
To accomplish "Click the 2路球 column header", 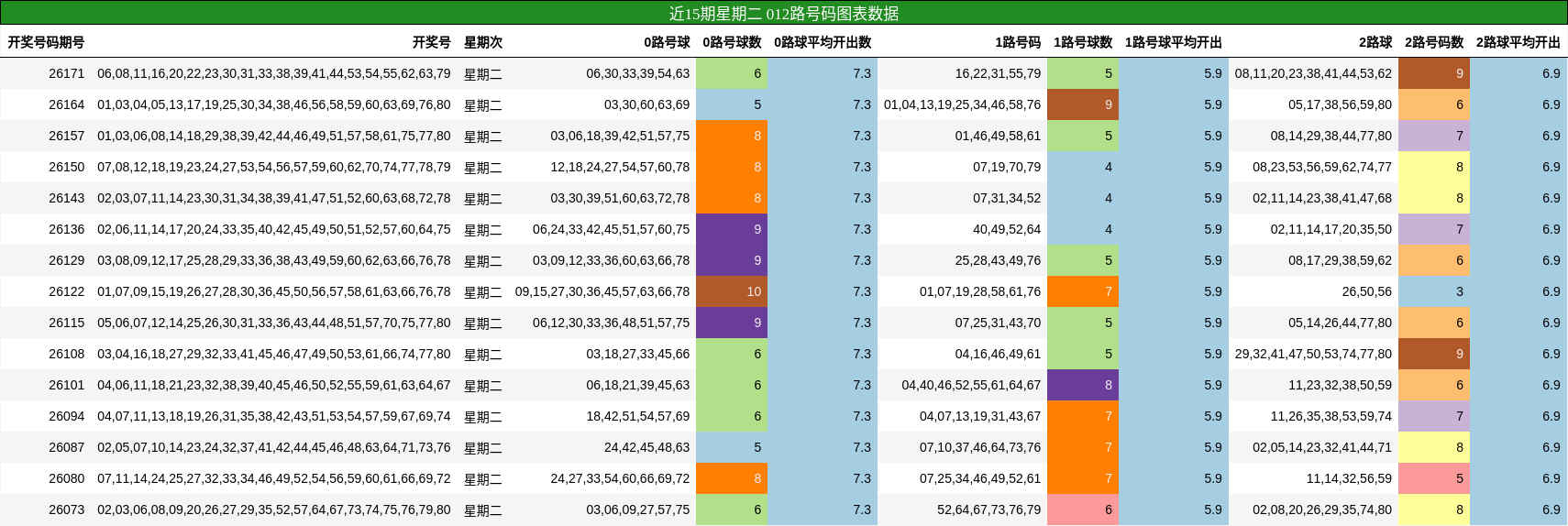I will [x=1375, y=42].
